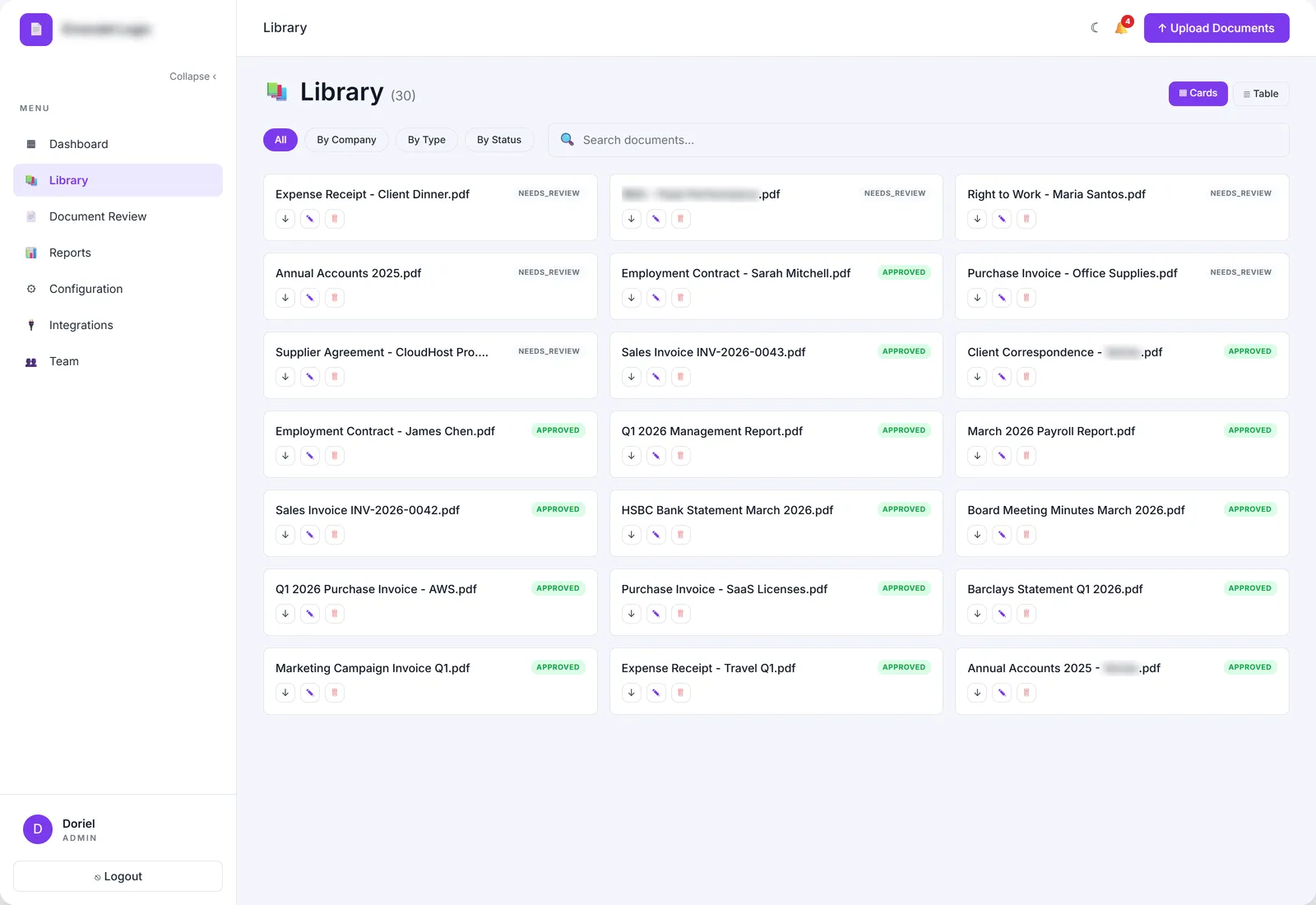Delete Right to Work - Maria Santos.pdf
The height and width of the screenshot is (905, 1316).
coord(1026,219)
